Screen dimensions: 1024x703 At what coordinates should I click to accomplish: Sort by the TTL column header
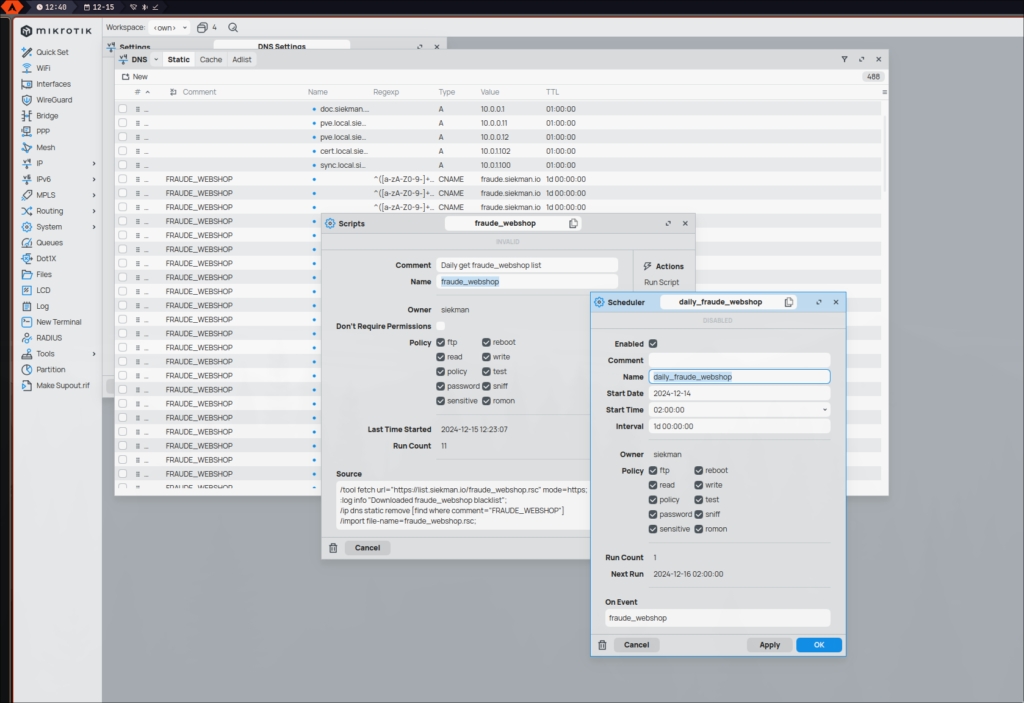[552, 92]
